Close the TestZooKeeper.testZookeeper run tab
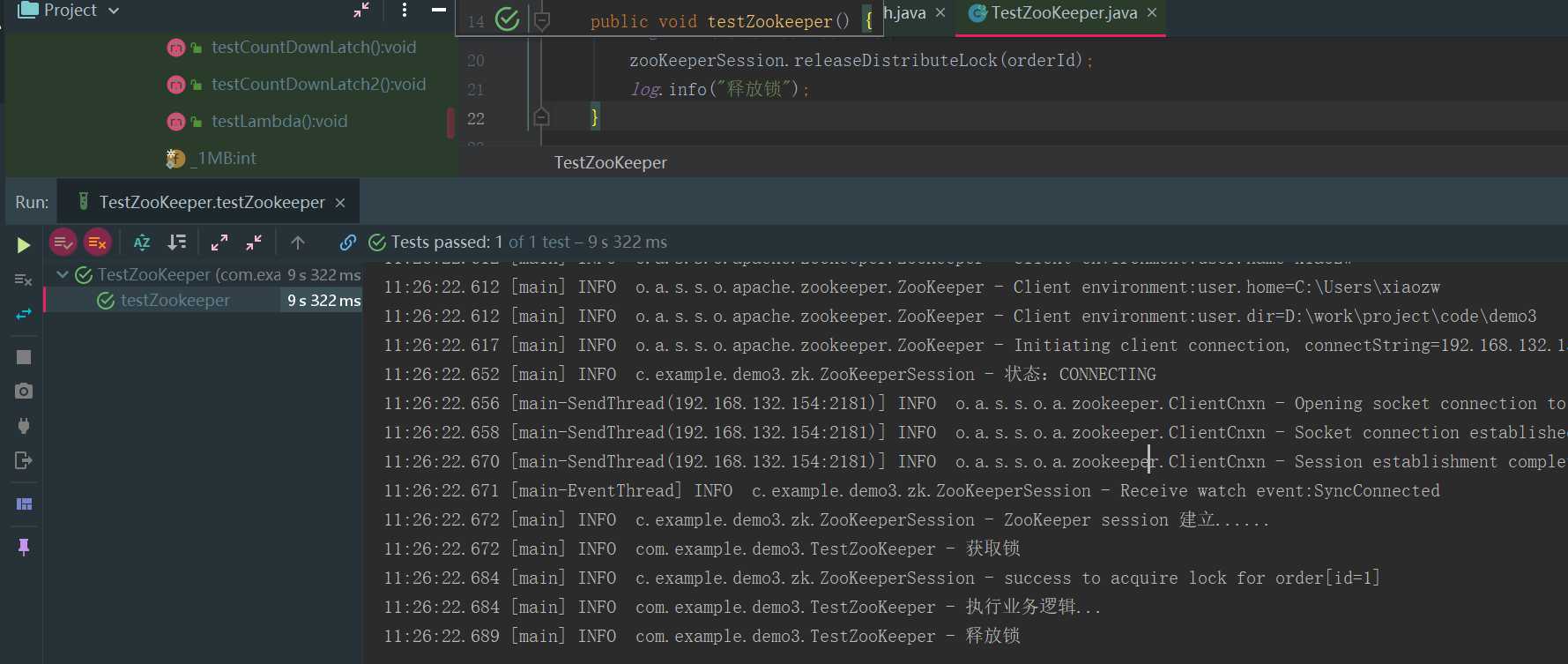Viewport: 1568px width, 664px height. (340, 203)
